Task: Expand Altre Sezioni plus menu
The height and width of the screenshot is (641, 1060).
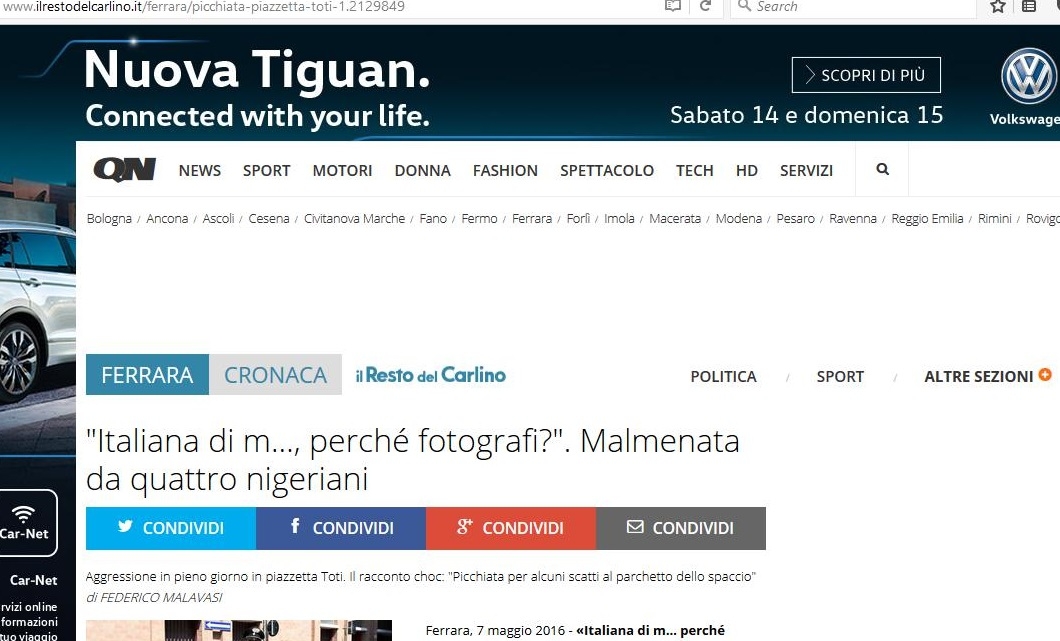Action: 1045,375
